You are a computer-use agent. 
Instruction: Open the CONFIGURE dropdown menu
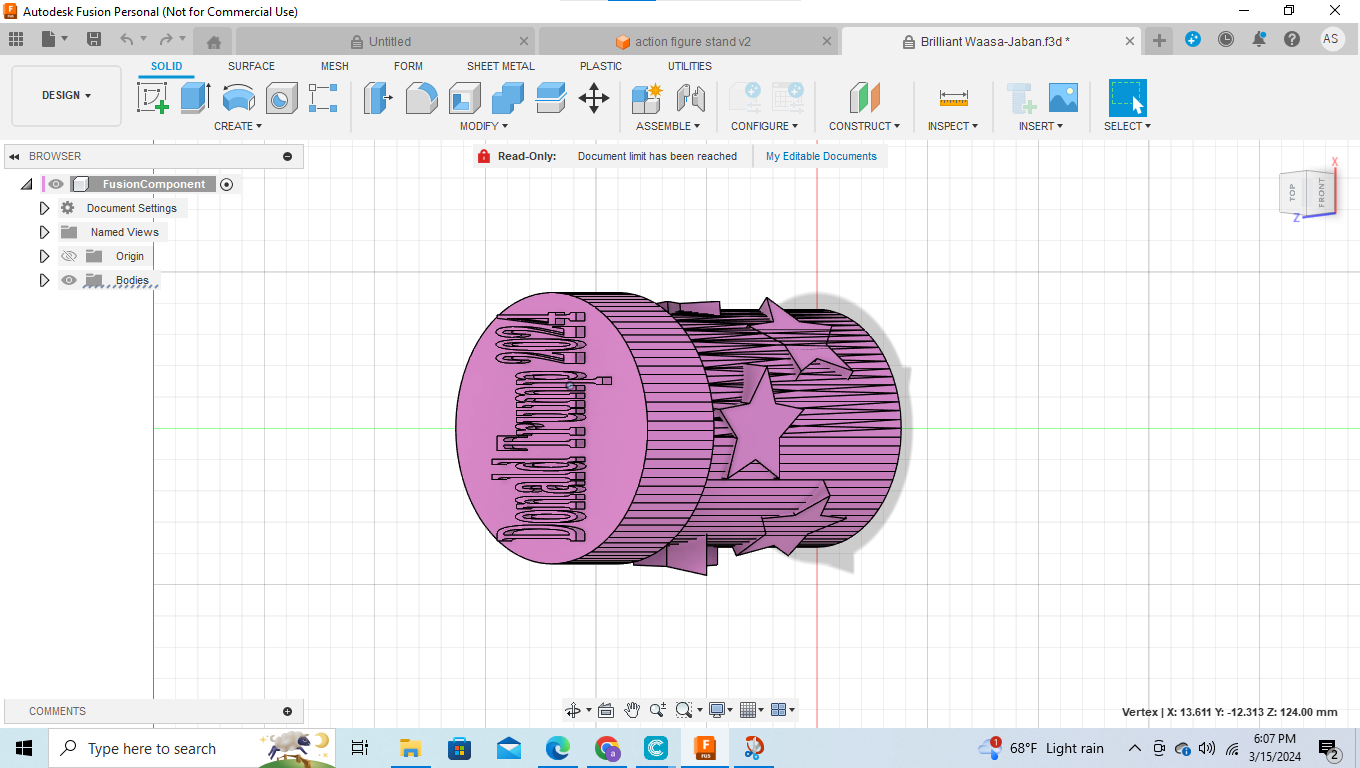pos(764,126)
